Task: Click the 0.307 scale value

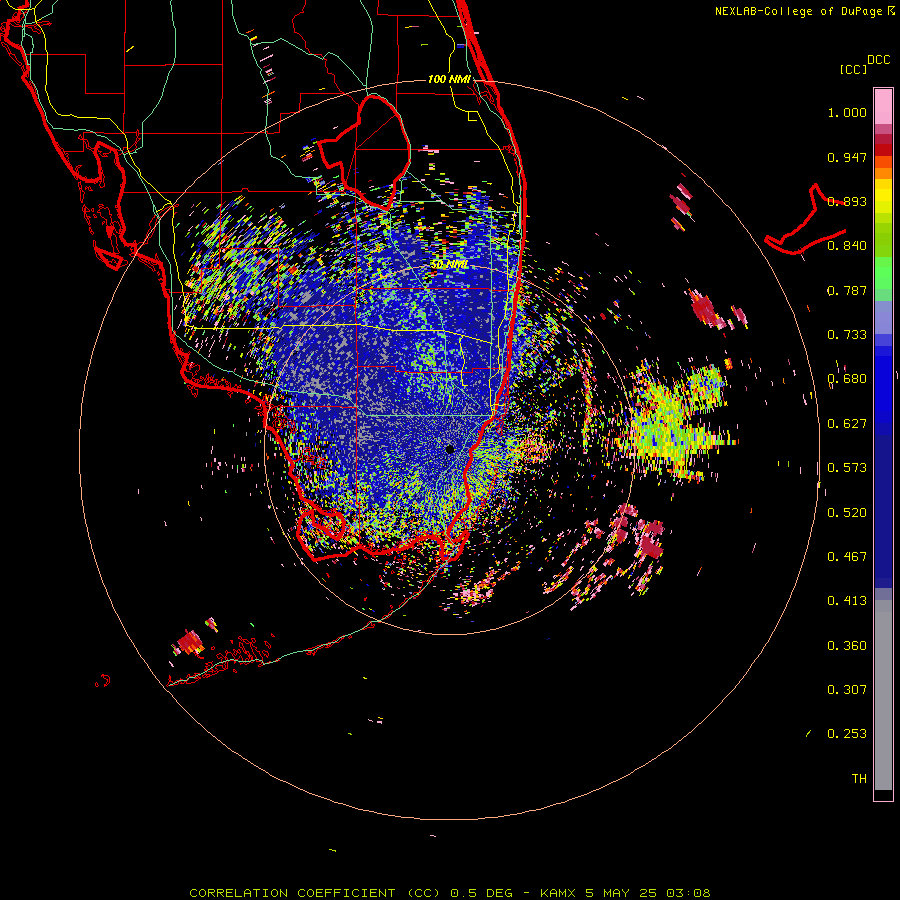Action: pos(847,690)
